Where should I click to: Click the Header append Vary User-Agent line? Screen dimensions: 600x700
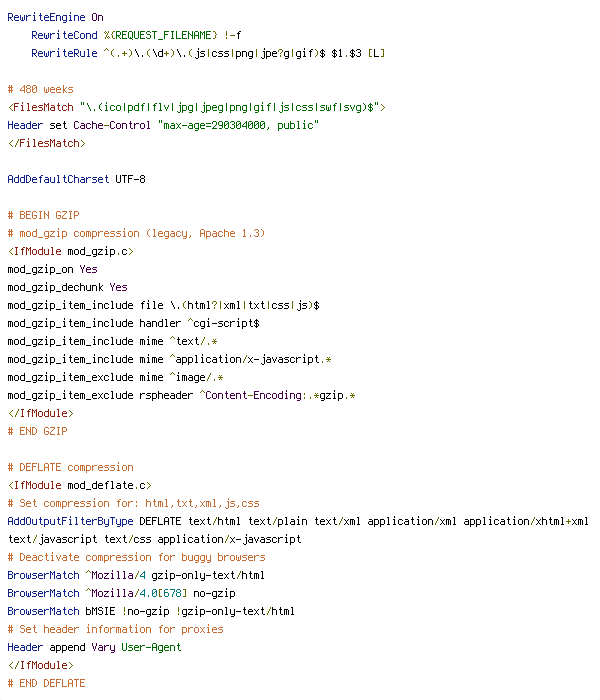[x=94, y=647]
